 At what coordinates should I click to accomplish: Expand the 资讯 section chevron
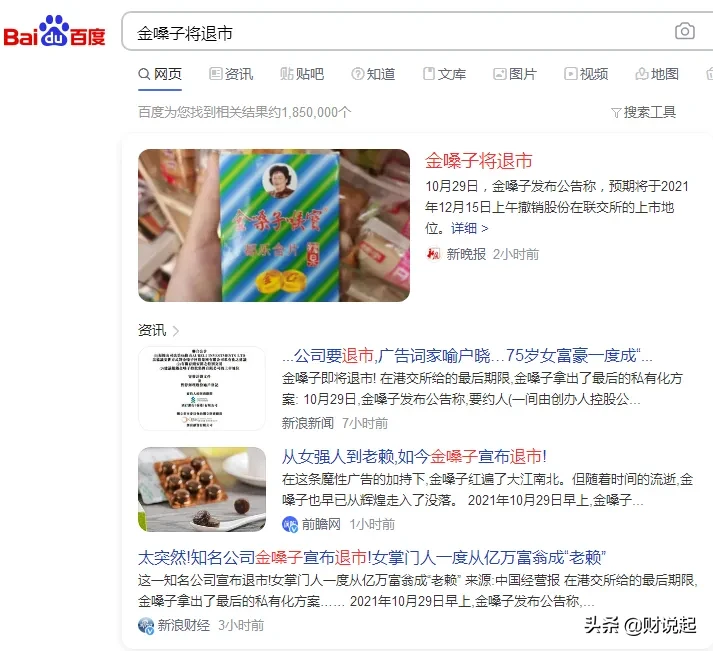(176, 331)
